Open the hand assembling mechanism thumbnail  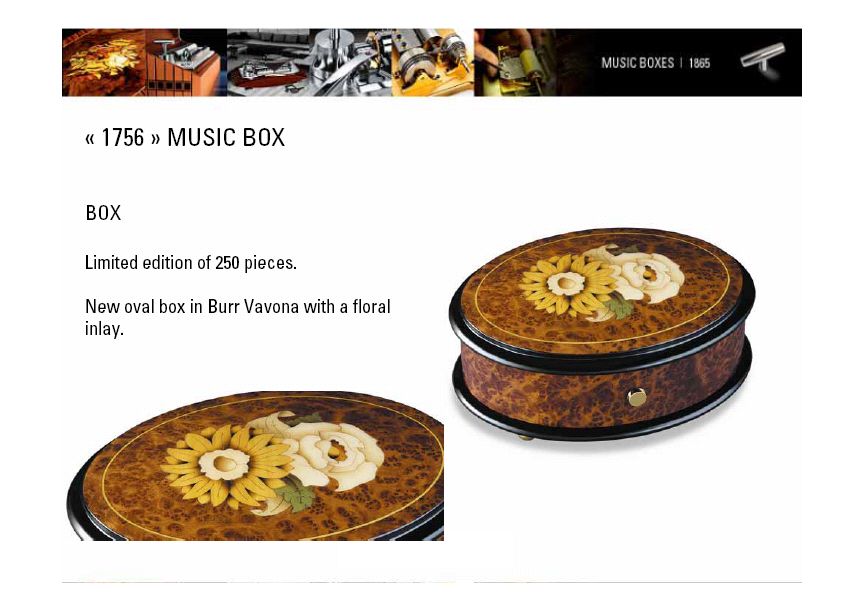(515, 62)
